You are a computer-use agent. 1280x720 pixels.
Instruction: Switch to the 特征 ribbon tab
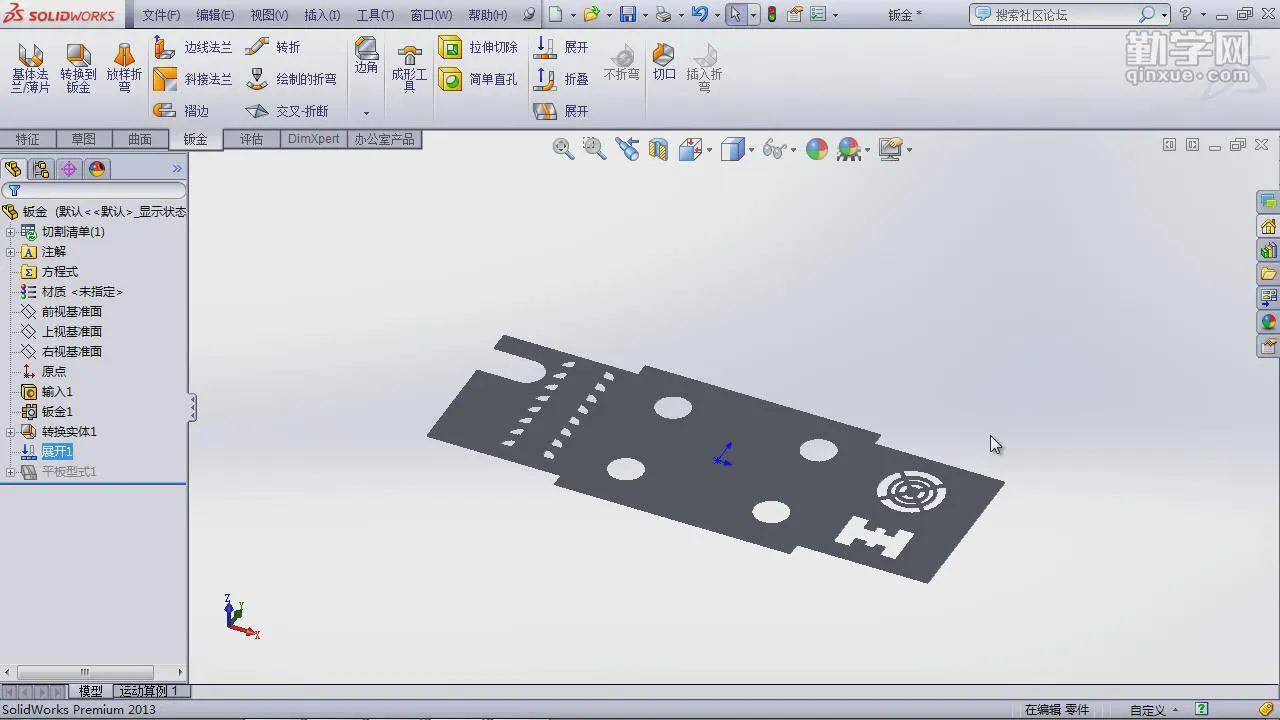pyautogui.click(x=28, y=139)
